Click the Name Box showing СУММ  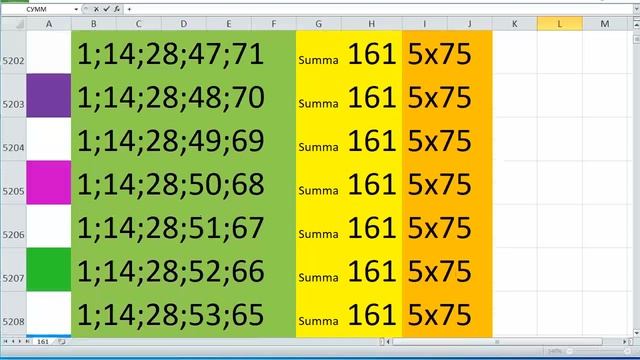38,9
